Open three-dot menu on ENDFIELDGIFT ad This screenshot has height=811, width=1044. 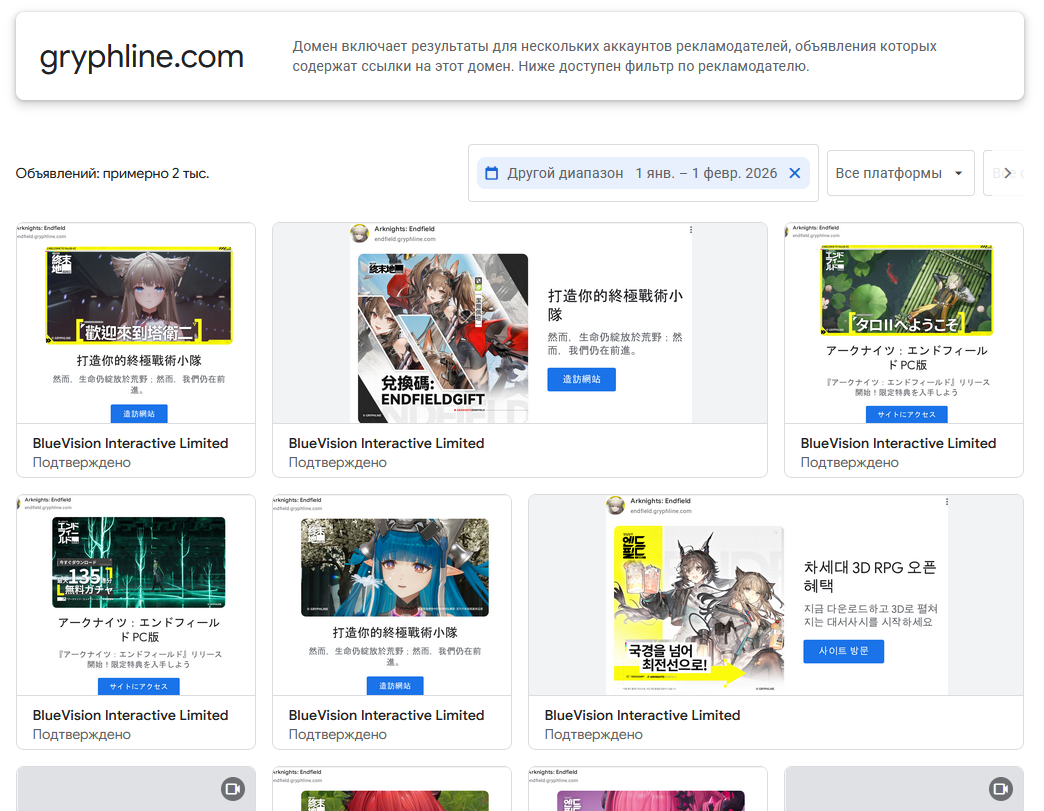691,230
